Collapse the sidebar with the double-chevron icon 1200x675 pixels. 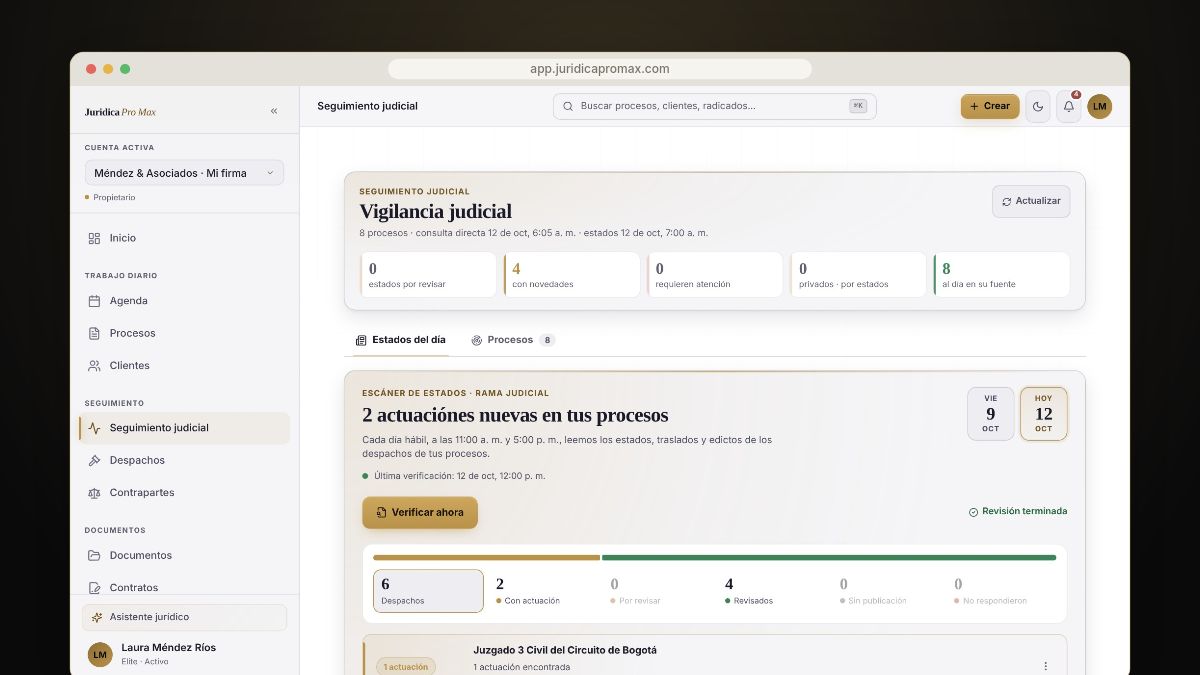coord(274,111)
